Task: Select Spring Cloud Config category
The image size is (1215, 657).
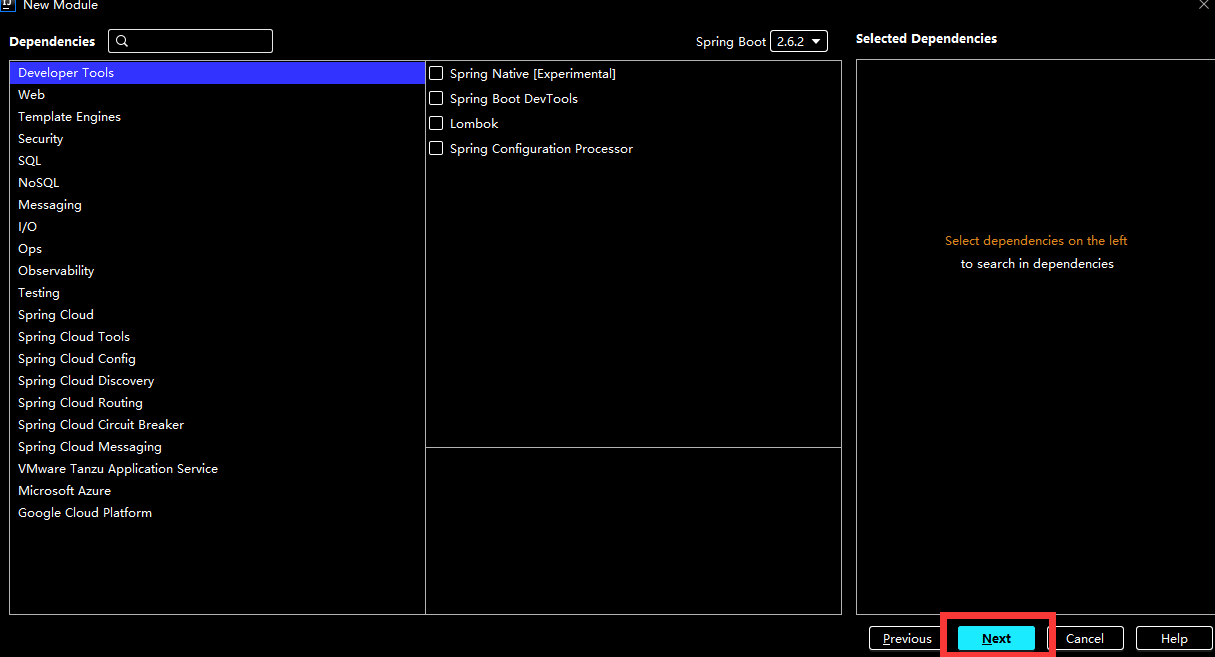Action: (217, 359)
